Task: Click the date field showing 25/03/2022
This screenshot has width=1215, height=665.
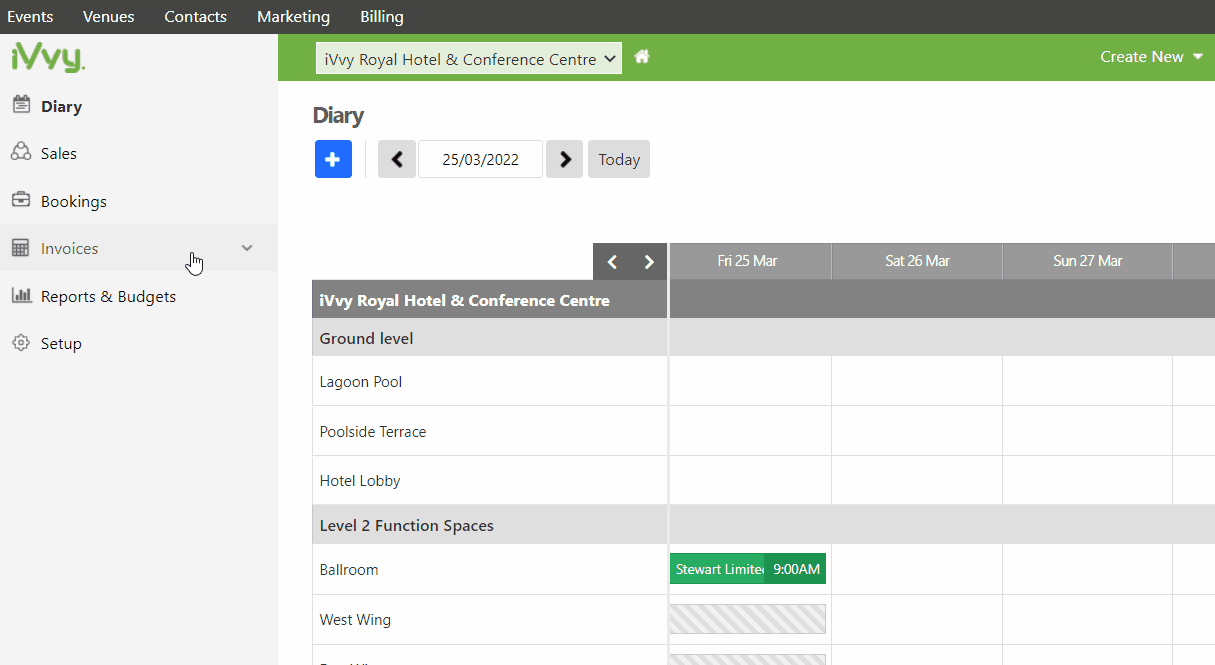Action: (480, 159)
